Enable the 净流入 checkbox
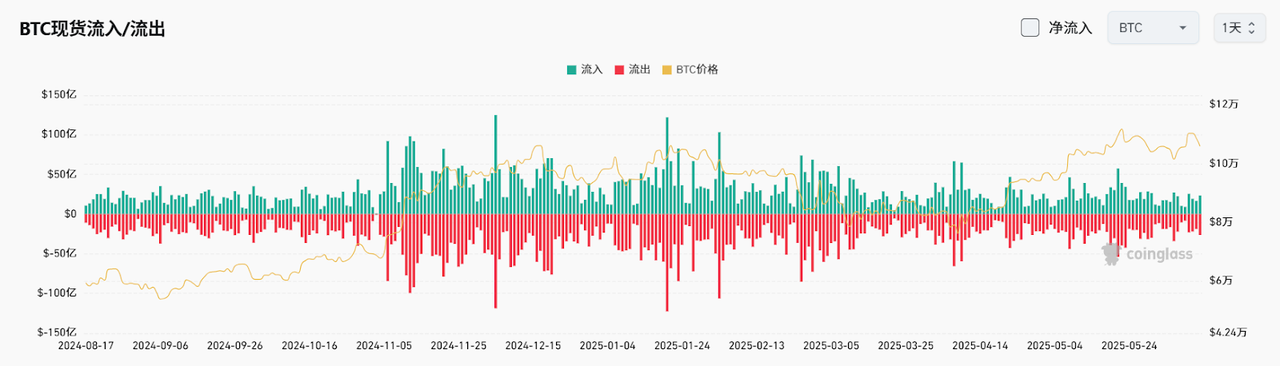The height and width of the screenshot is (366, 1280). tap(1030, 28)
